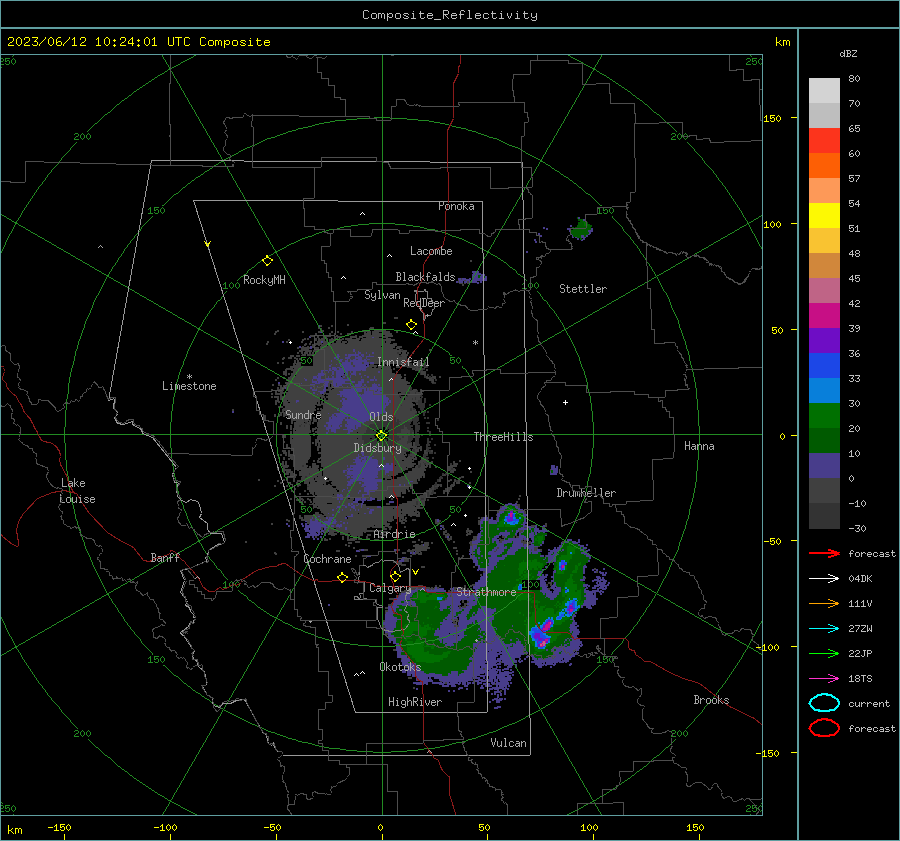Click the Ponoka label
The height and width of the screenshot is (841, 900).
click(456, 206)
